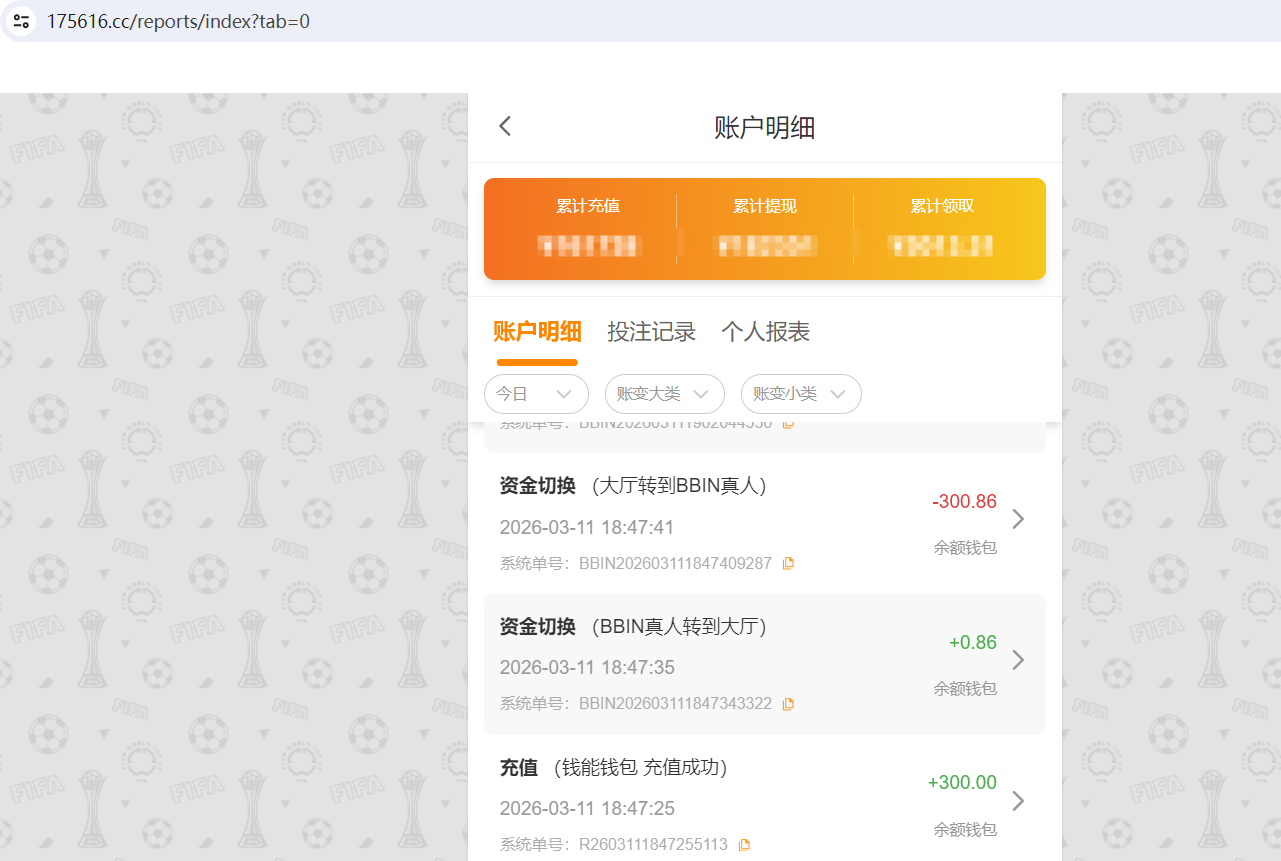
Task: Open details arrow on the +0.86 transfer record
Action: click(x=1018, y=660)
